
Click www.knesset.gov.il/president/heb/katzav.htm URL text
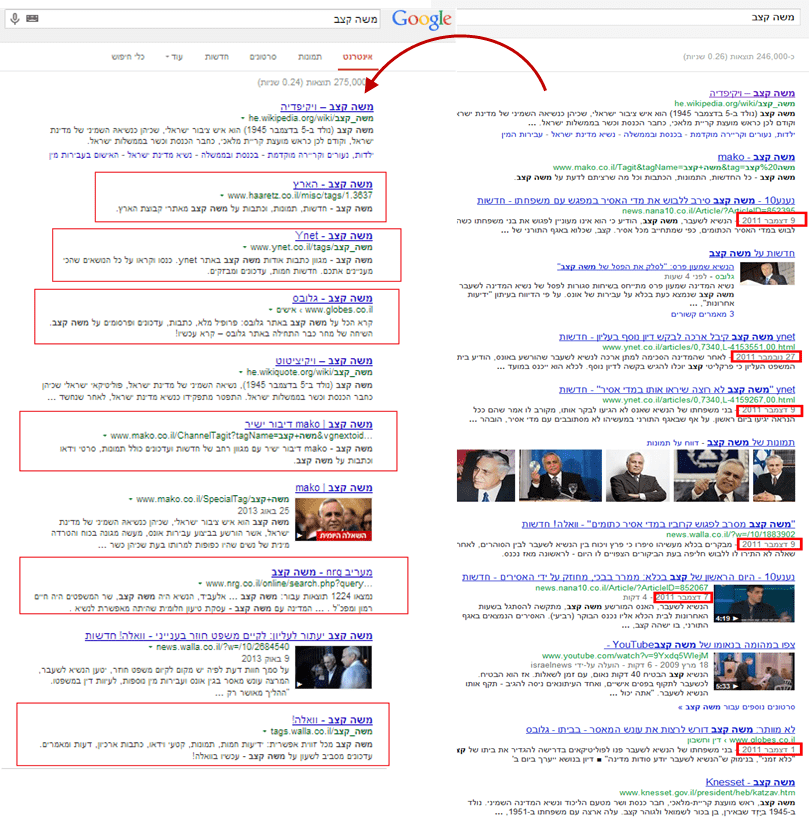pyautogui.click(x=707, y=793)
